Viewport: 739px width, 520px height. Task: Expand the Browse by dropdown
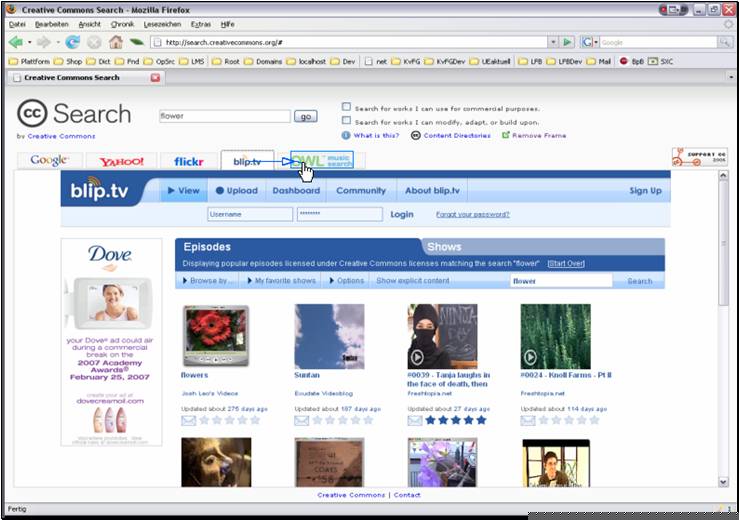(209, 281)
